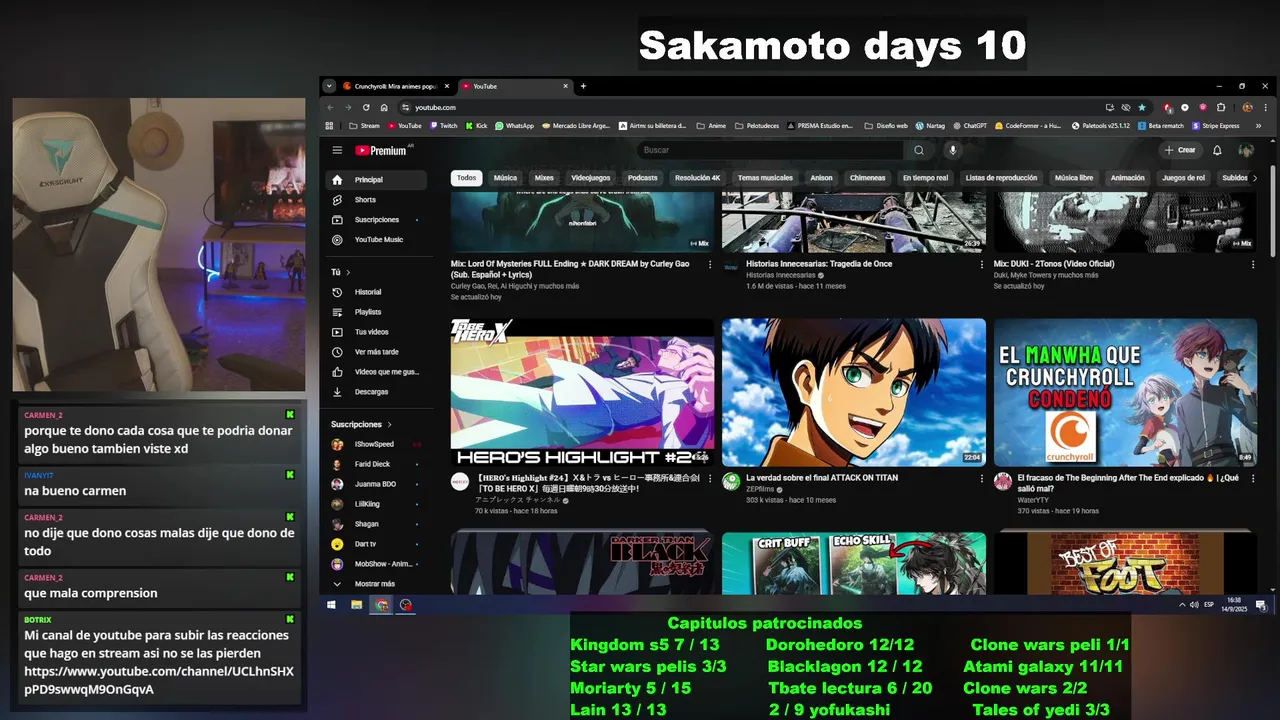Expand Mostrar más subscriptions
This screenshot has width=1280, height=720.
pyautogui.click(x=376, y=584)
